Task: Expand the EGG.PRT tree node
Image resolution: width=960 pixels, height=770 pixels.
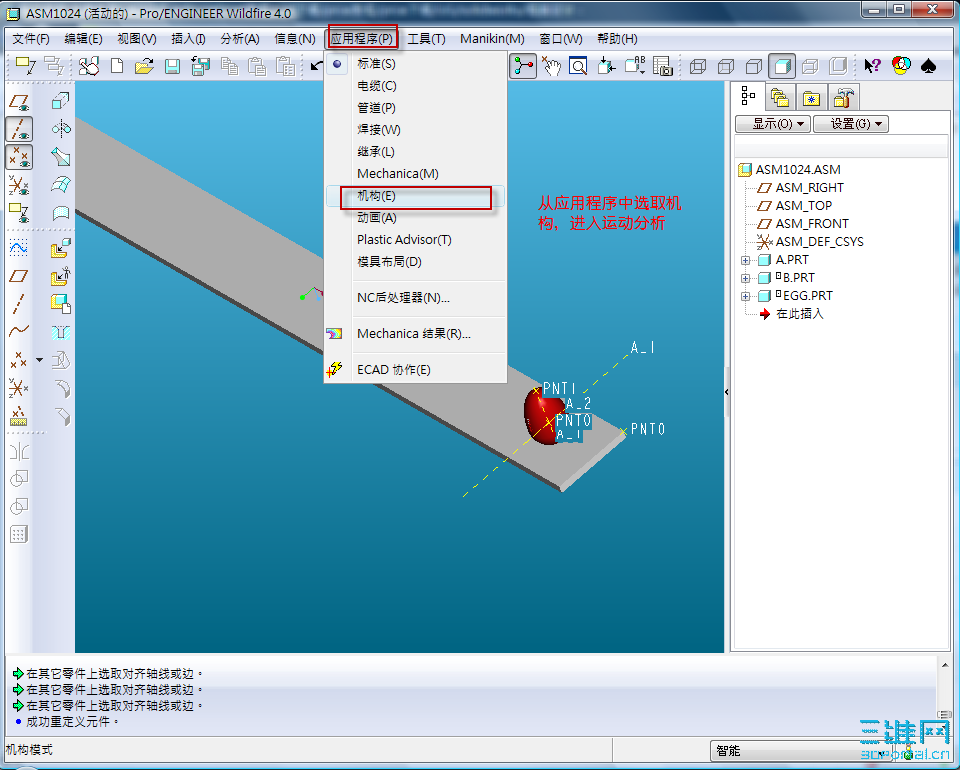Action: pos(745,296)
